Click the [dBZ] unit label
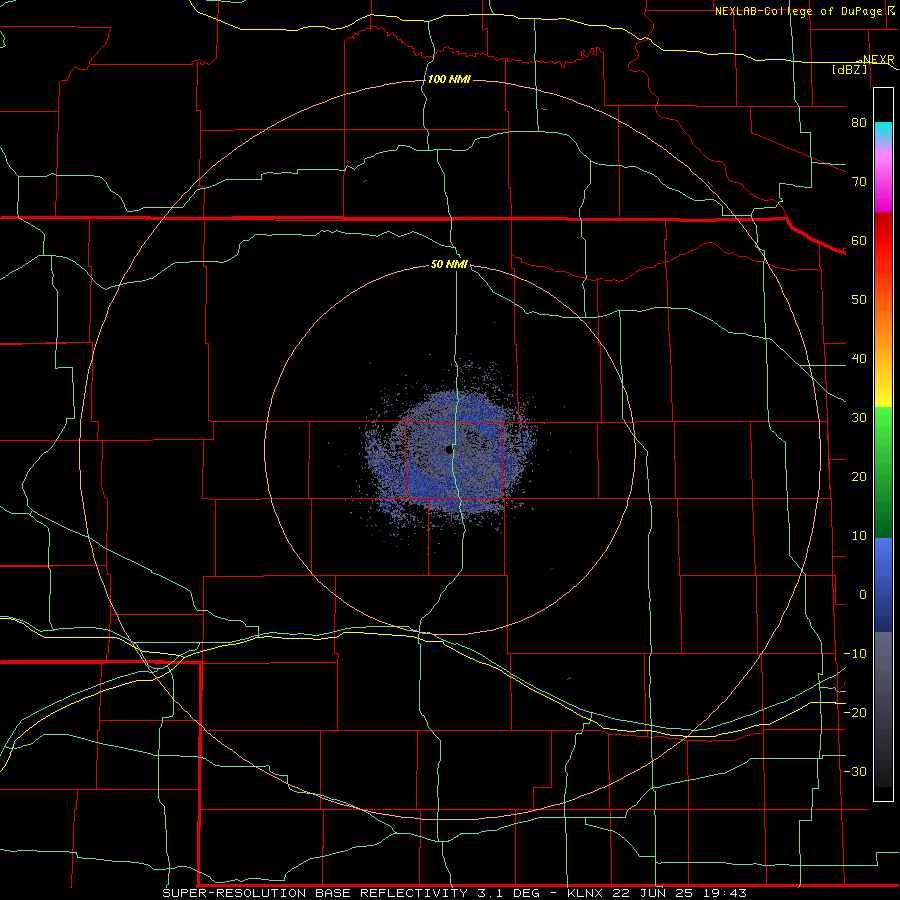 point(849,70)
